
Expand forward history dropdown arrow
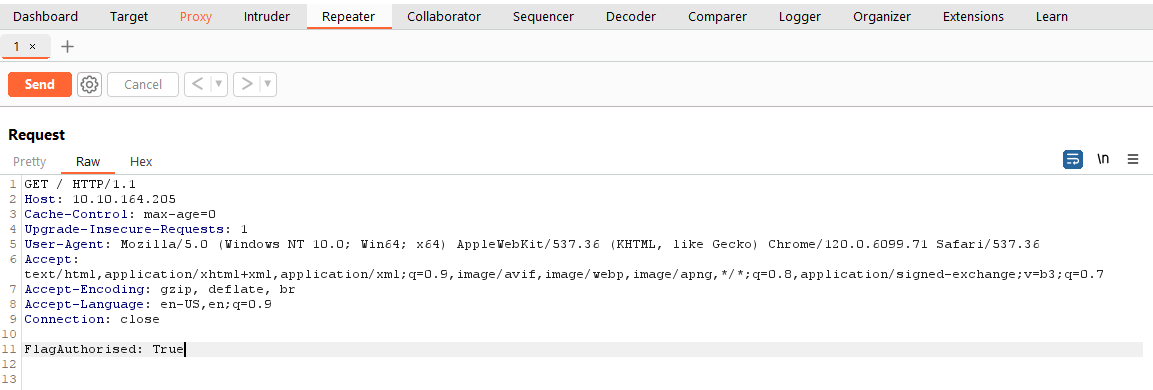[268, 85]
